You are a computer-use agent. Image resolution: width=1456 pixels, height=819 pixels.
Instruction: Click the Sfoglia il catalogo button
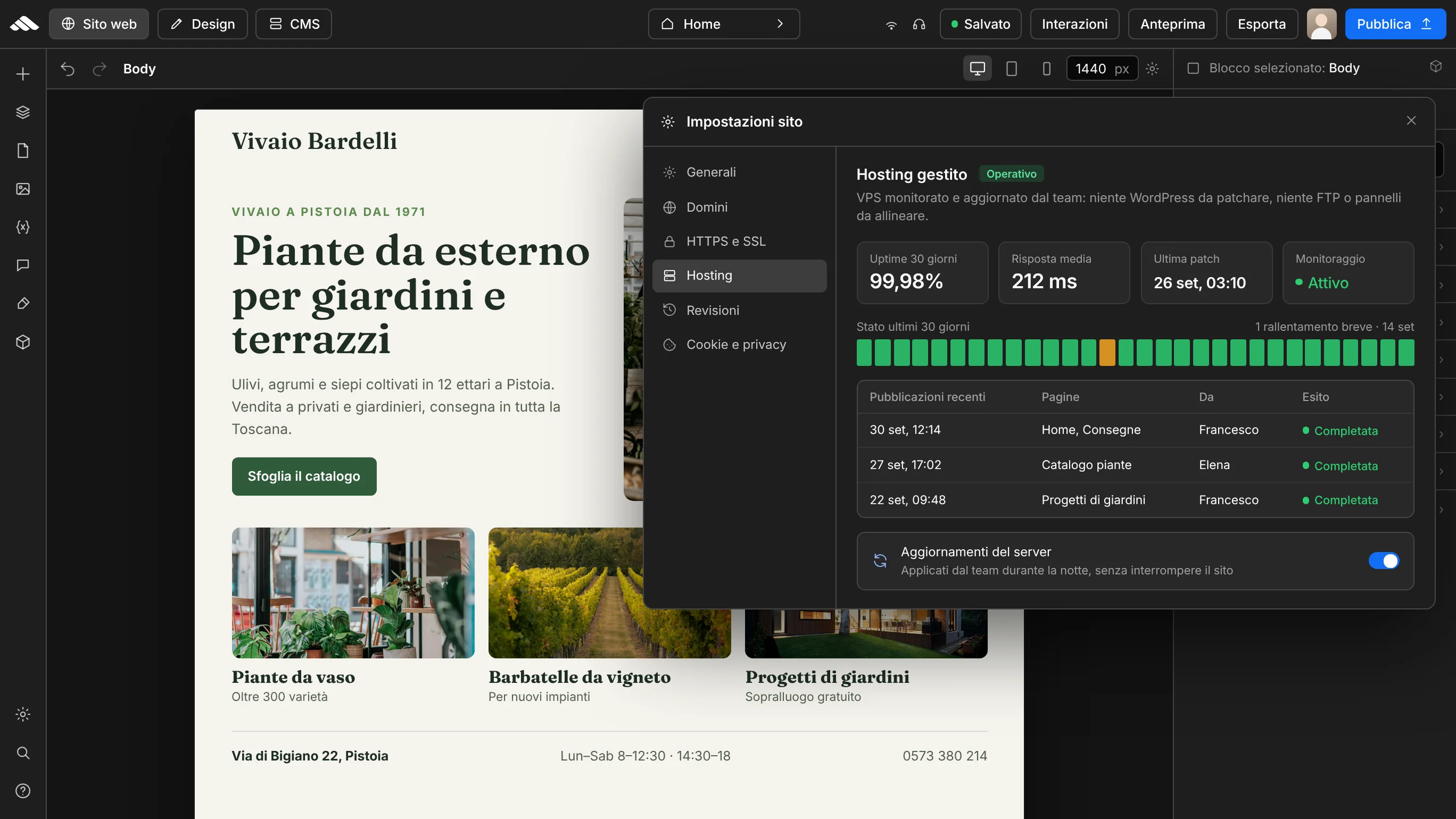(x=304, y=476)
